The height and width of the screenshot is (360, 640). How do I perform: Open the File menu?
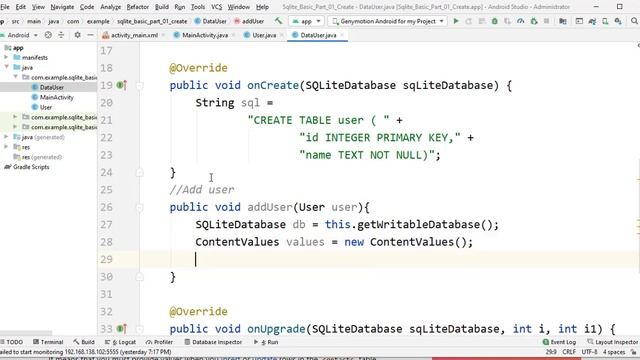[5, 7]
